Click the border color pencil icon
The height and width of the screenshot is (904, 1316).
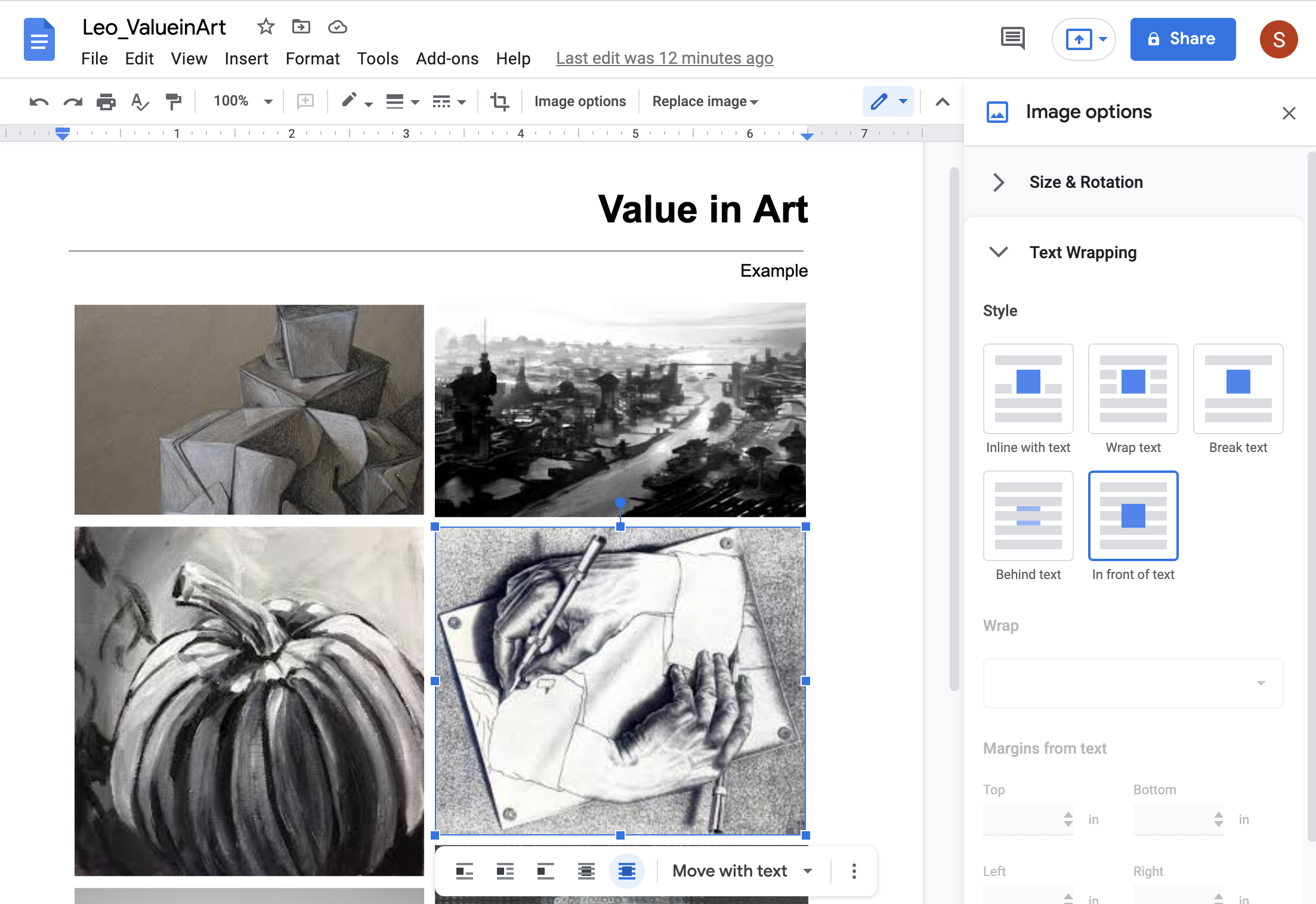[350, 101]
